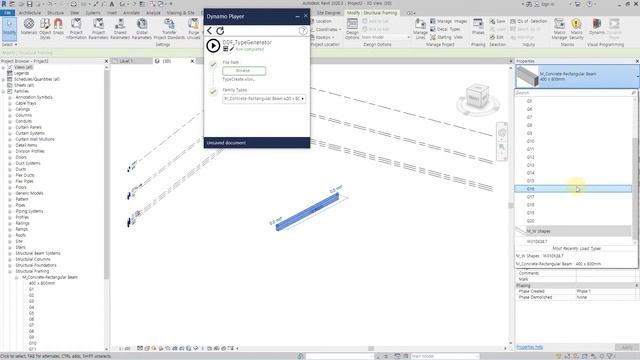
Task: Open Project Information
Action: pos(76,28)
